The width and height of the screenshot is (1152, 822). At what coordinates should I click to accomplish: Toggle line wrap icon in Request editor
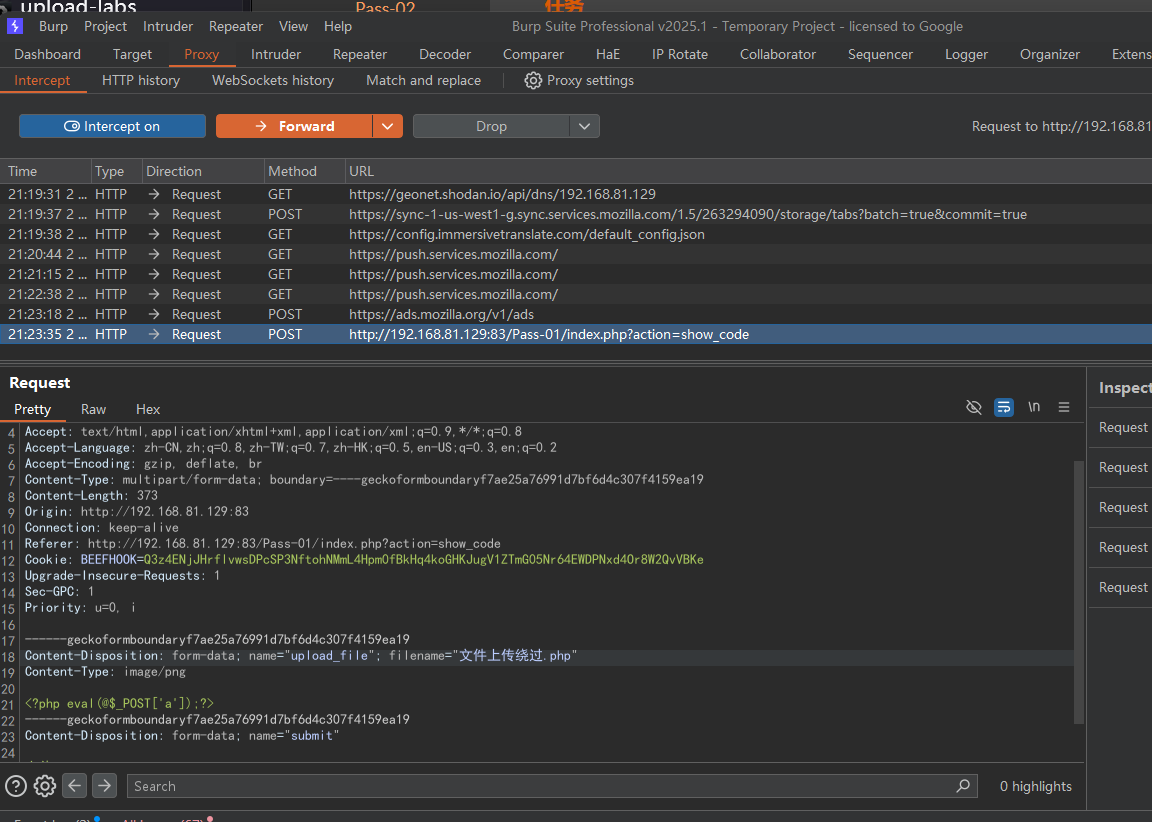(x=1004, y=407)
